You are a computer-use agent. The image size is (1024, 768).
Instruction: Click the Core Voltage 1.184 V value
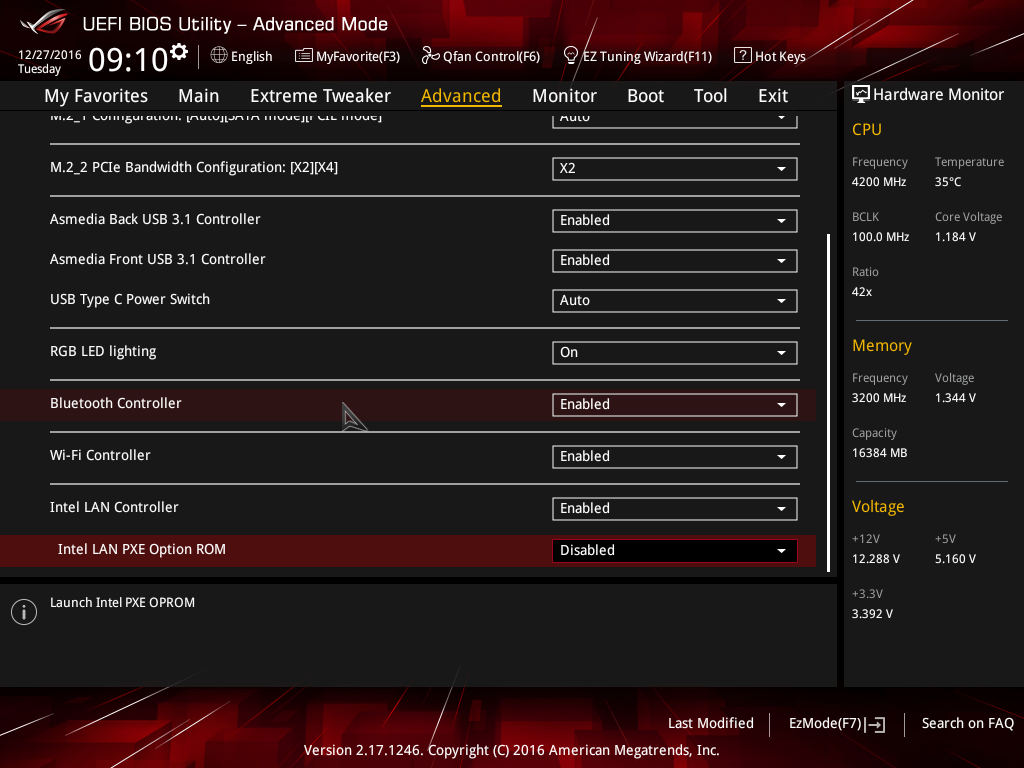(x=955, y=237)
